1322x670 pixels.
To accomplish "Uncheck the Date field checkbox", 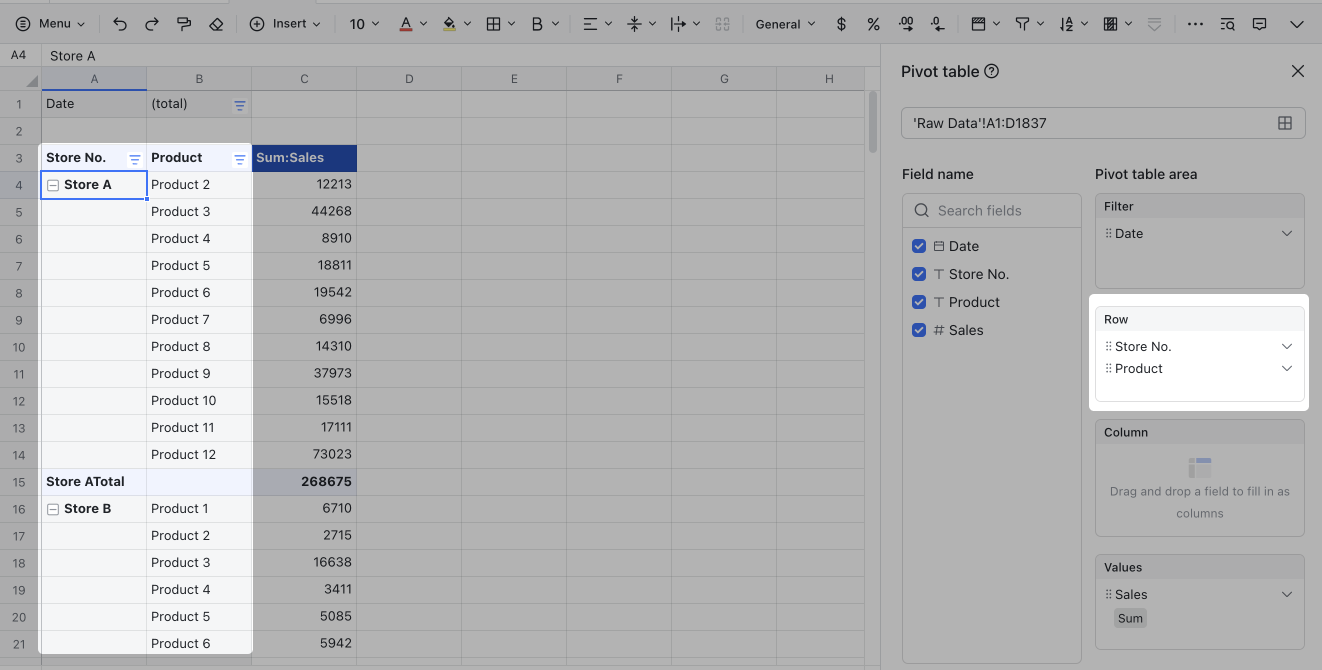I will pos(919,246).
